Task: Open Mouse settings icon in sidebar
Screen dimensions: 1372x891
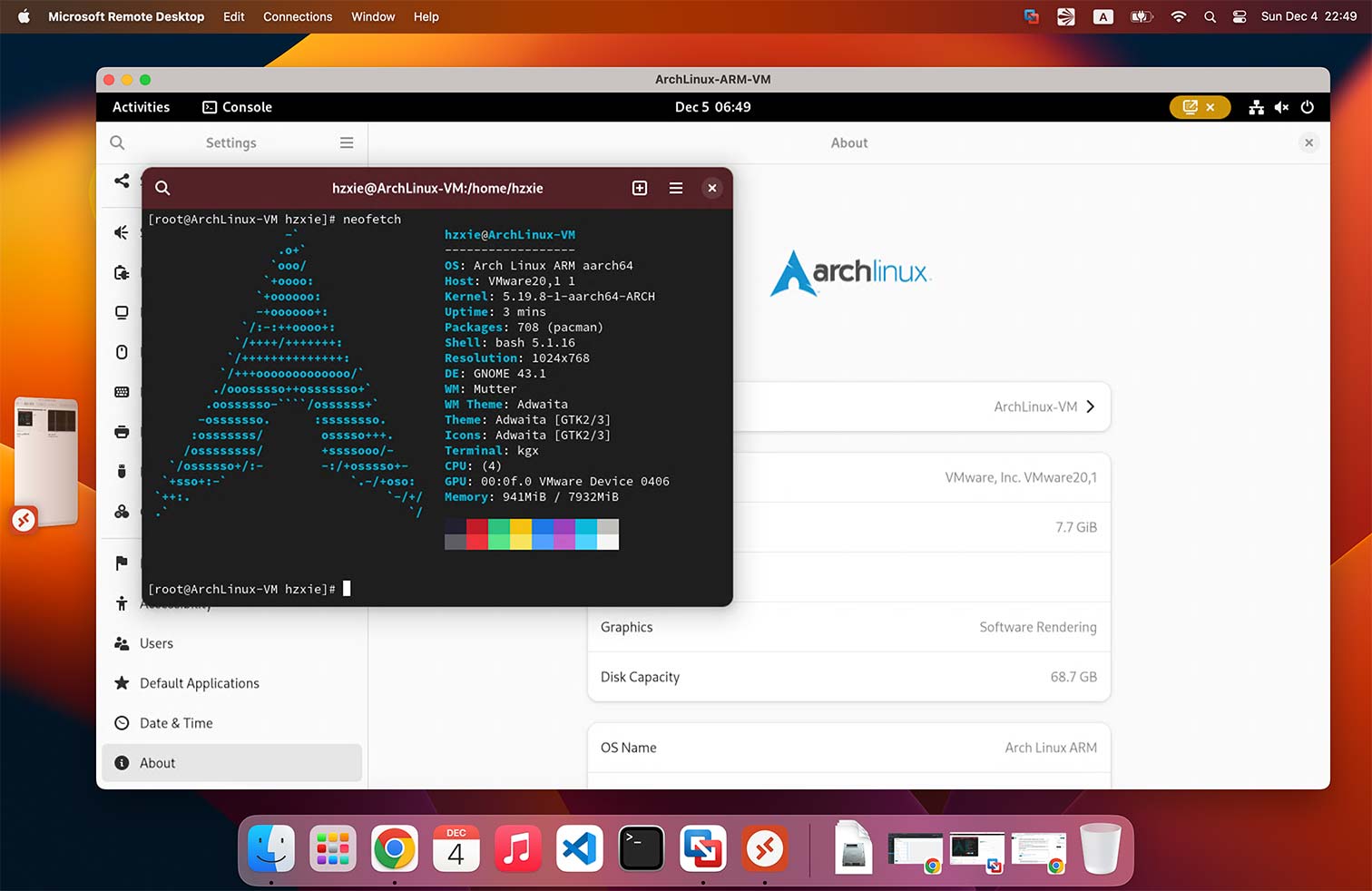Action: tap(122, 352)
